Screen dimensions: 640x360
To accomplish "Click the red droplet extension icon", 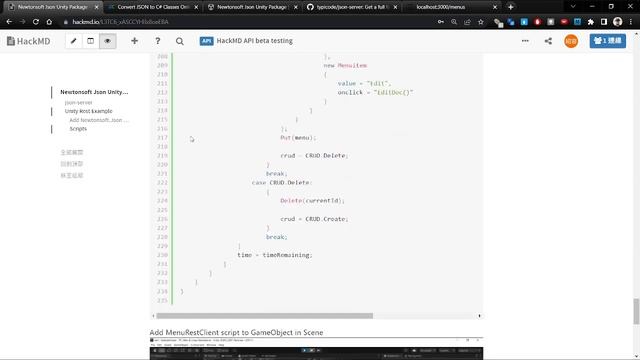I will click(x=538, y=22).
